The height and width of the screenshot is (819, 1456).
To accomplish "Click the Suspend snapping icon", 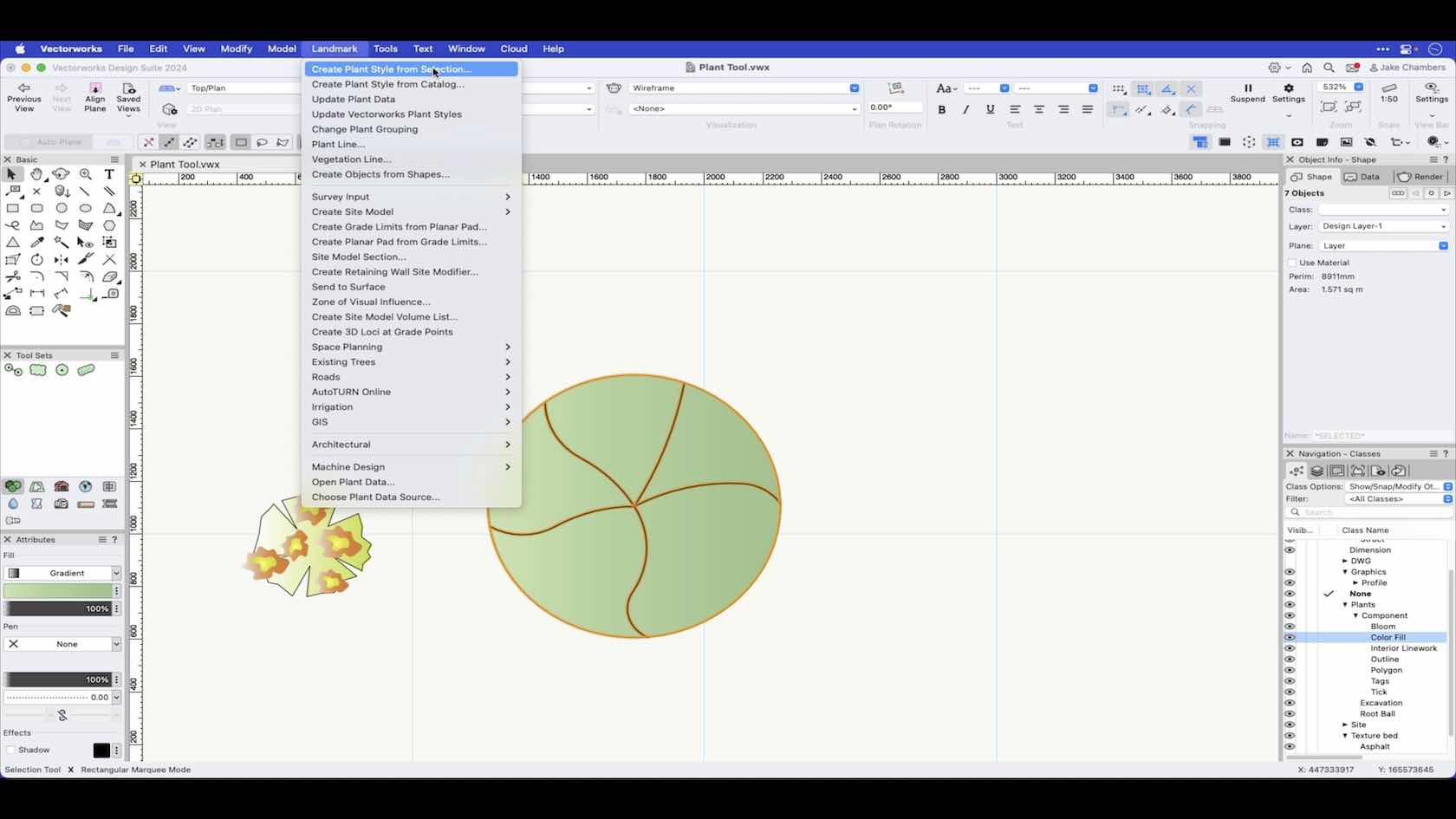I will (1248, 88).
